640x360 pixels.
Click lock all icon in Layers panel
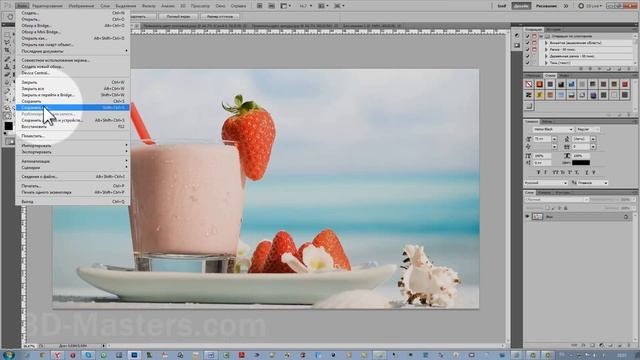(x=566, y=208)
